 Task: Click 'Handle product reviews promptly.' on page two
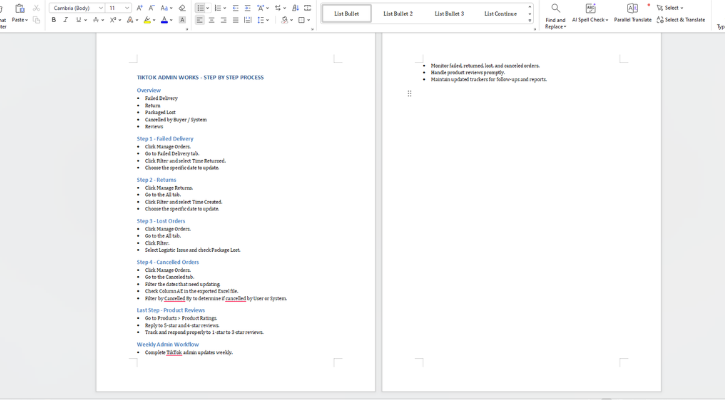(x=467, y=73)
